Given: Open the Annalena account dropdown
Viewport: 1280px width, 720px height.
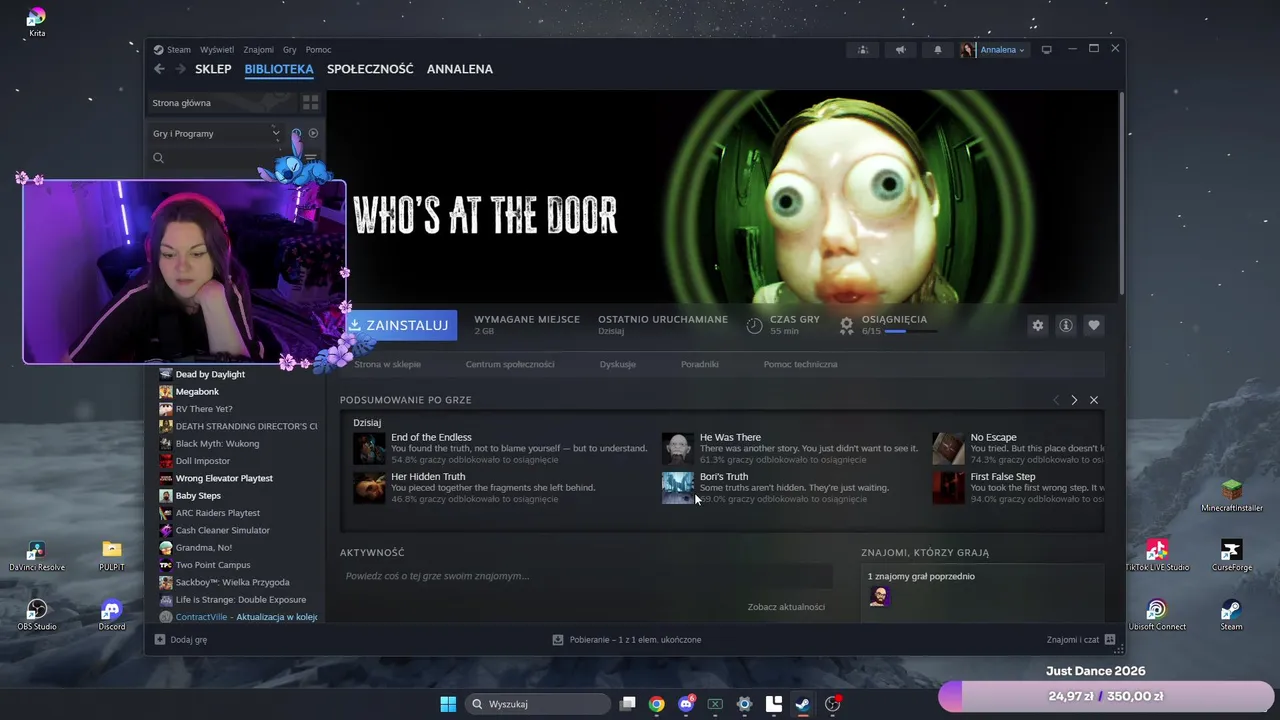Looking at the screenshot, I should tap(993, 50).
